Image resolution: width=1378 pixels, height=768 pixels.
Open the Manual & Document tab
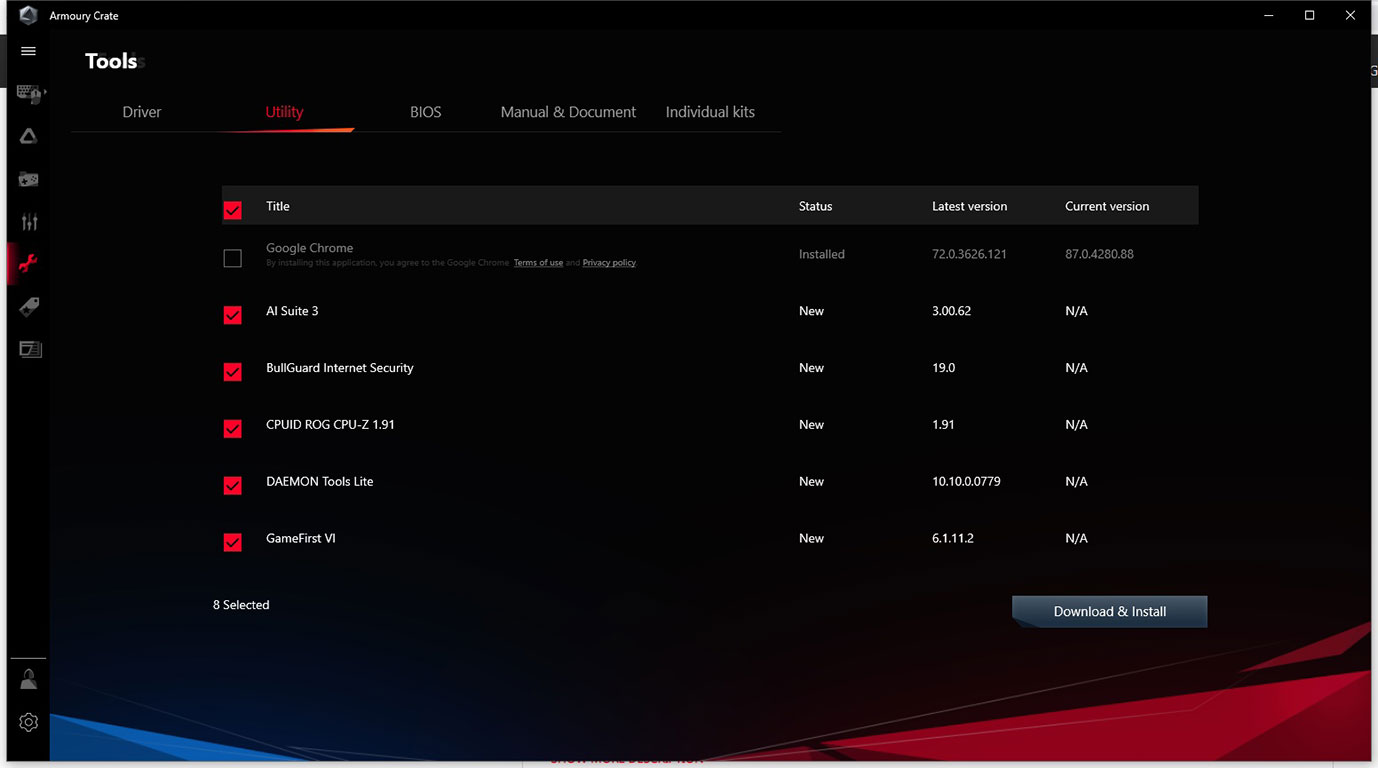click(568, 112)
